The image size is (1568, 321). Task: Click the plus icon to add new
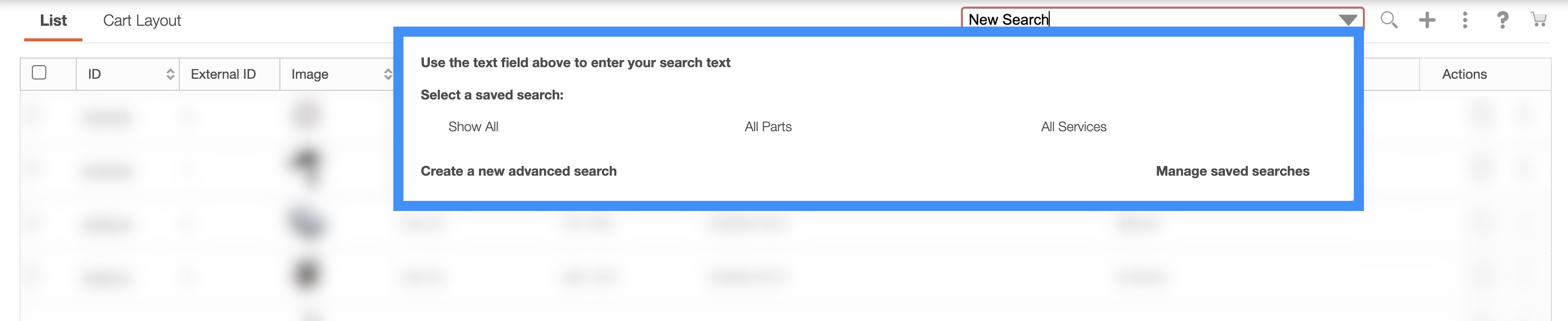tap(1427, 20)
